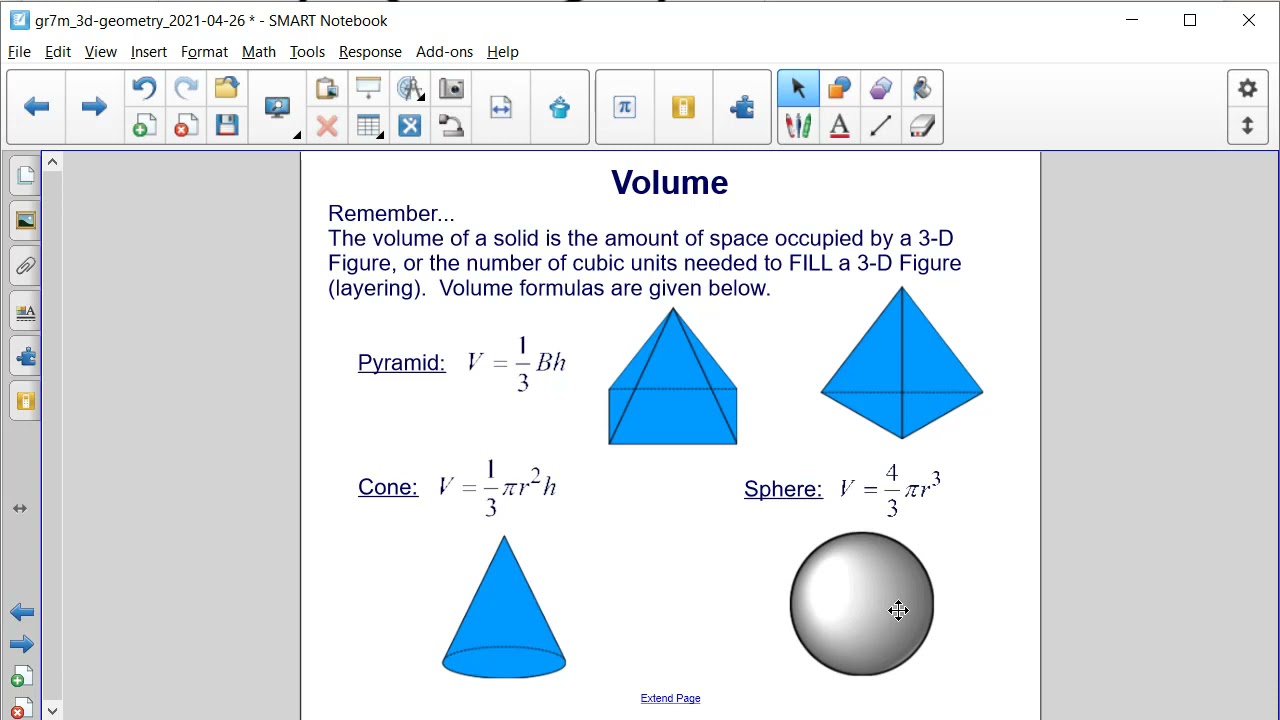This screenshot has height=720, width=1280.
Task: Open the View menu
Action: 101,52
